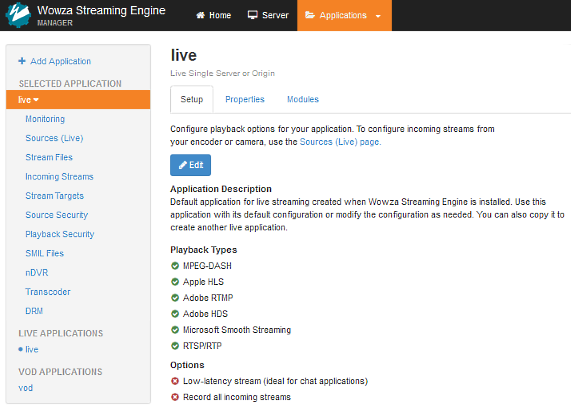Click the green check icon beside Apple HLS
This screenshot has width=571, height=409.
click(175, 282)
